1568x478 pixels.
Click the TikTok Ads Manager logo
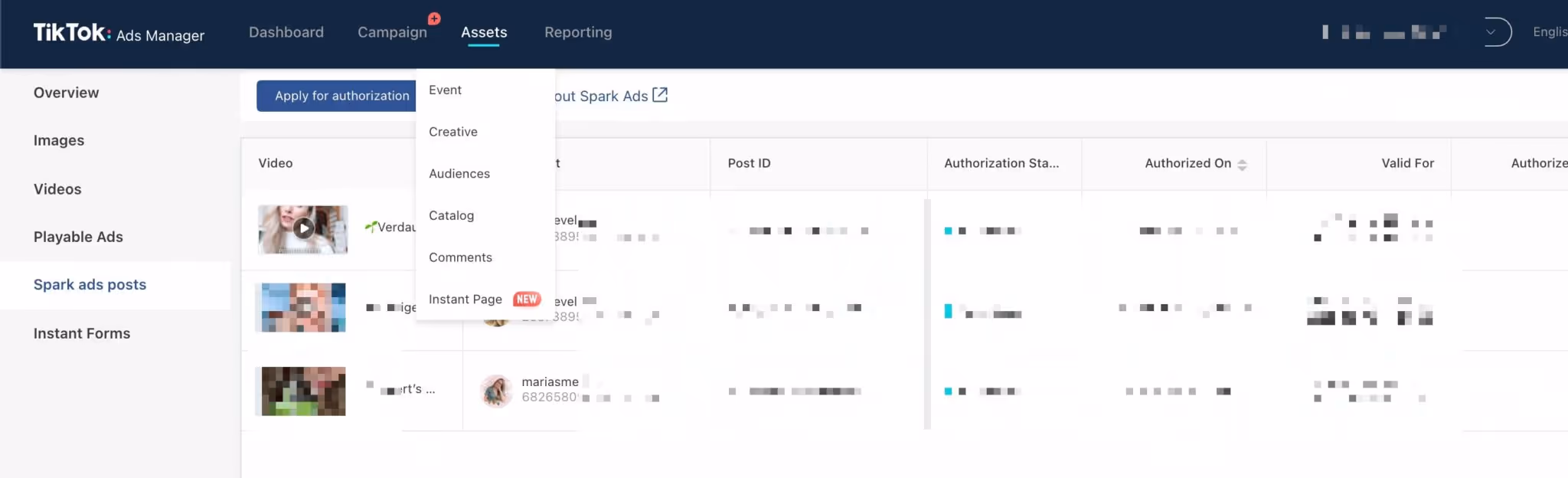pyautogui.click(x=119, y=33)
